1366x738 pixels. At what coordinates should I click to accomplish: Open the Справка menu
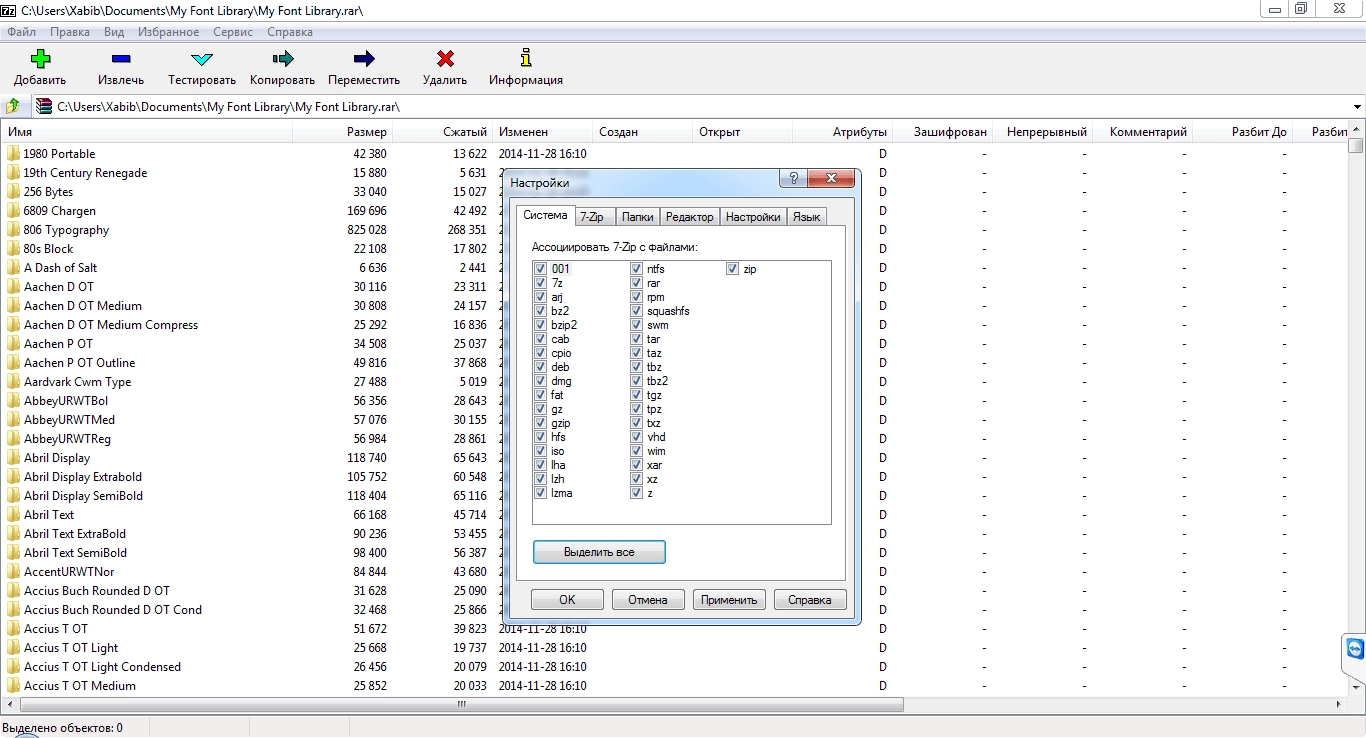tap(290, 32)
